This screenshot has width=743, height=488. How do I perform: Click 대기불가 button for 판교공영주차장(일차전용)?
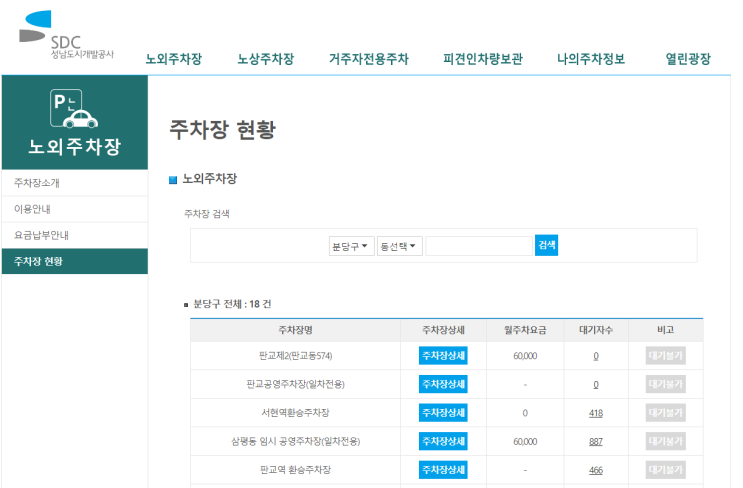point(665,384)
